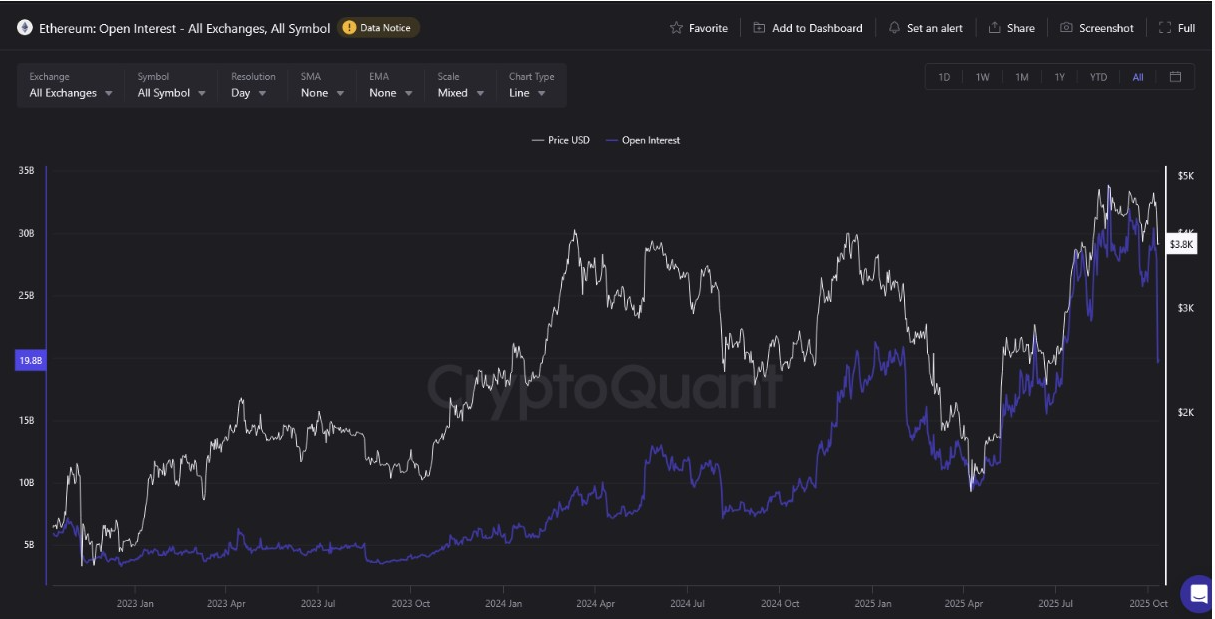Expand the Resolution Day dropdown
The image size is (1215, 619).
[x=249, y=93]
